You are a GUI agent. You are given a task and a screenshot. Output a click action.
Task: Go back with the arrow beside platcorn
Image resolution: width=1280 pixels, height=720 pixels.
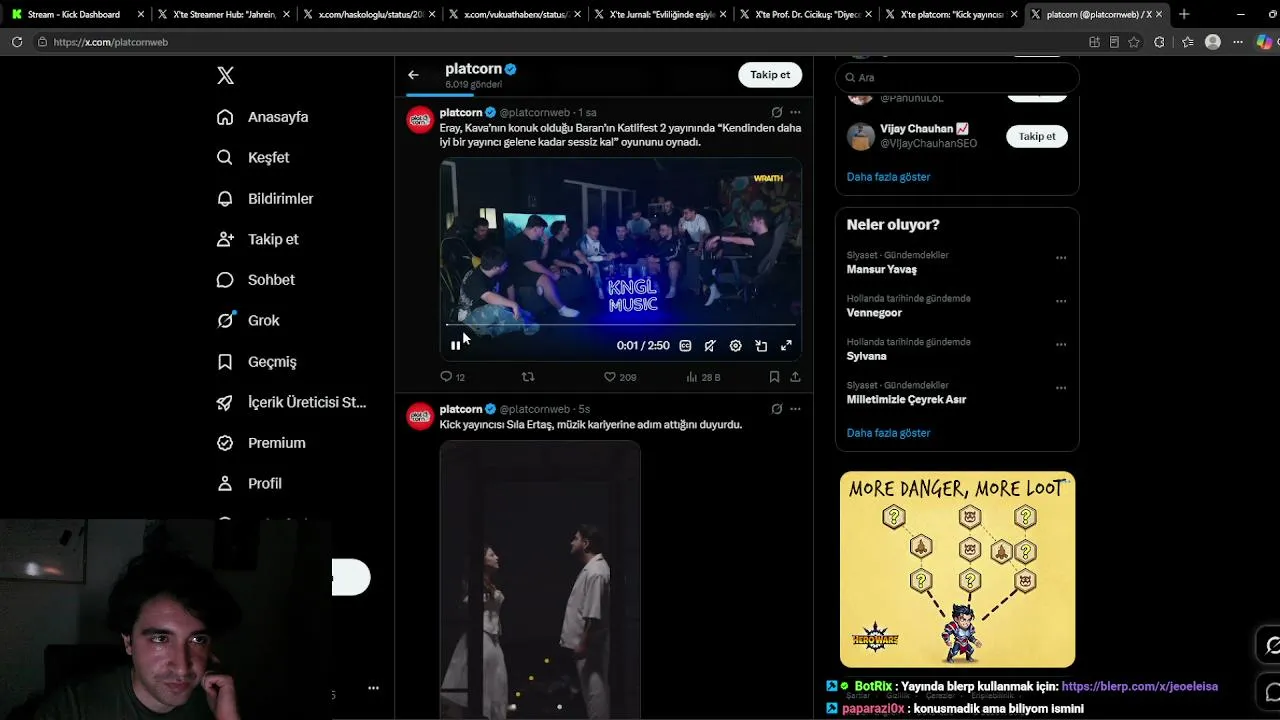point(413,75)
